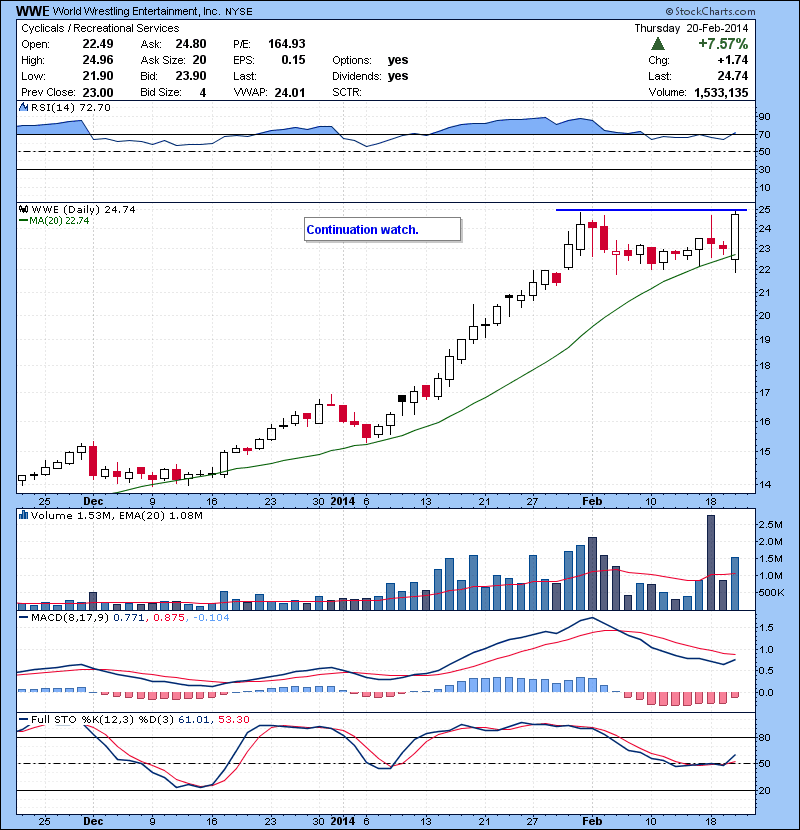
Task: Click the +7.57% percent change value
Action: click(x=725, y=45)
